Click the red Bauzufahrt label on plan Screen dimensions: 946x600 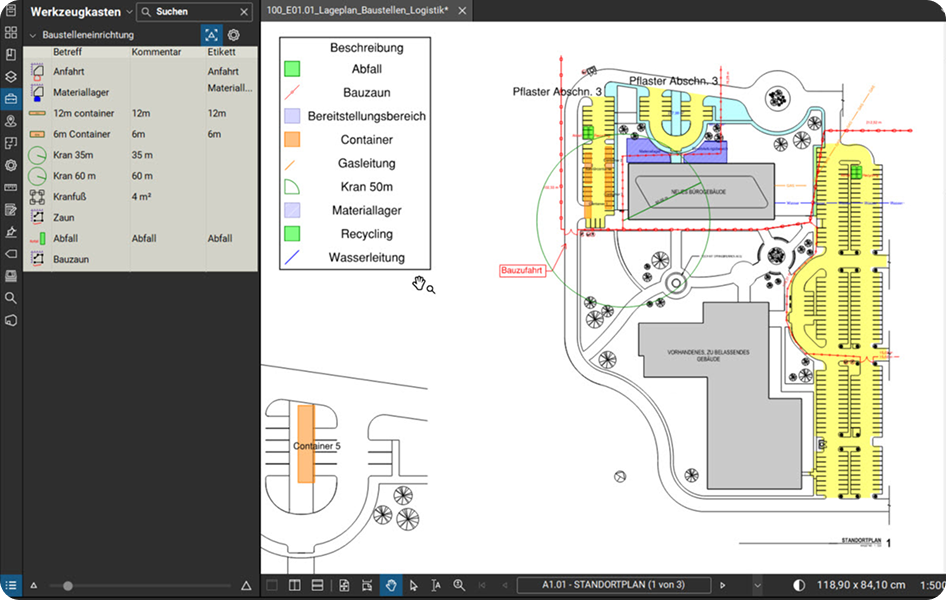522,270
